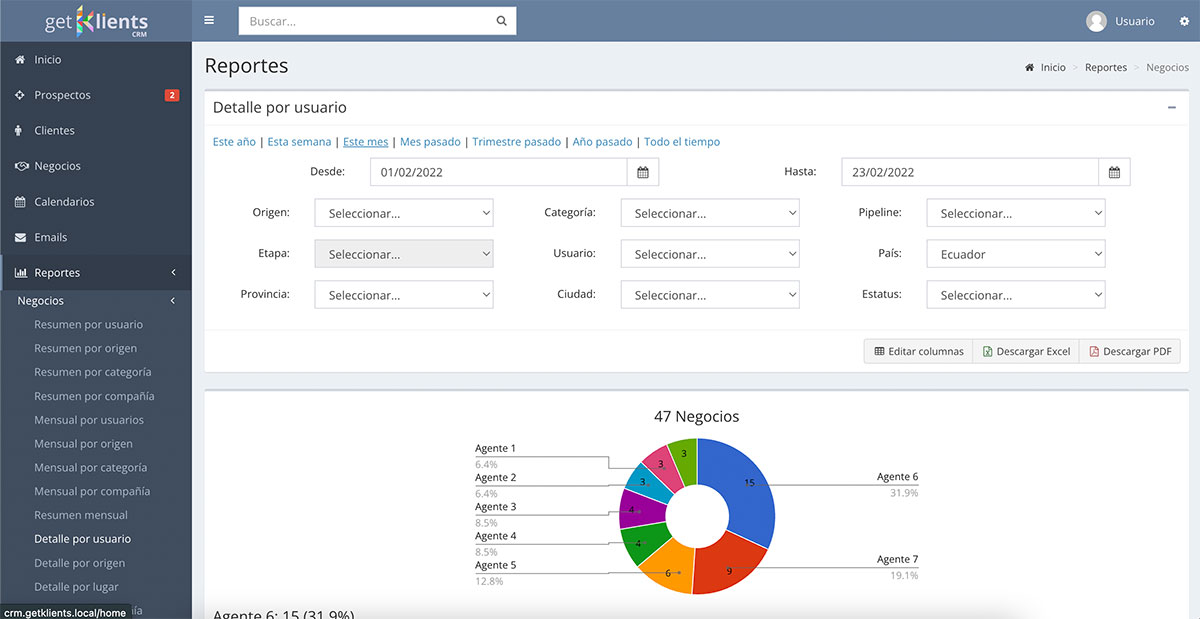Click the Descargar Excel button
Image resolution: width=1200 pixels, height=619 pixels.
point(1026,351)
